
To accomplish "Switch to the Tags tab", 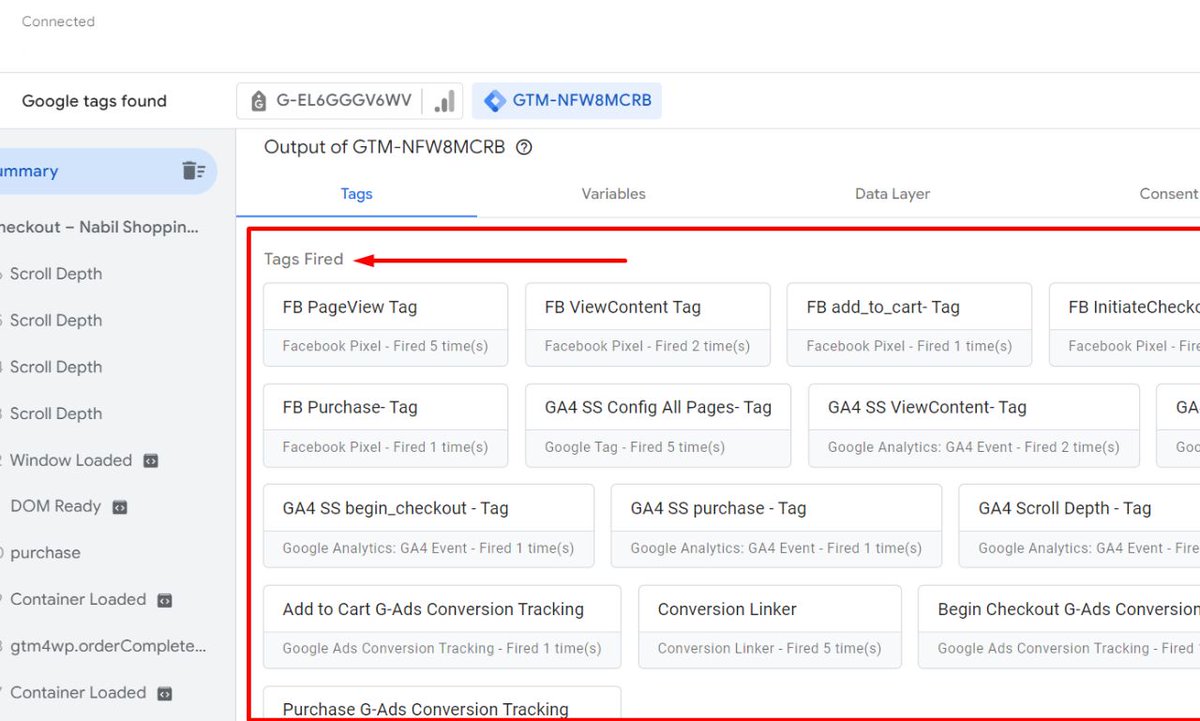I will [356, 194].
